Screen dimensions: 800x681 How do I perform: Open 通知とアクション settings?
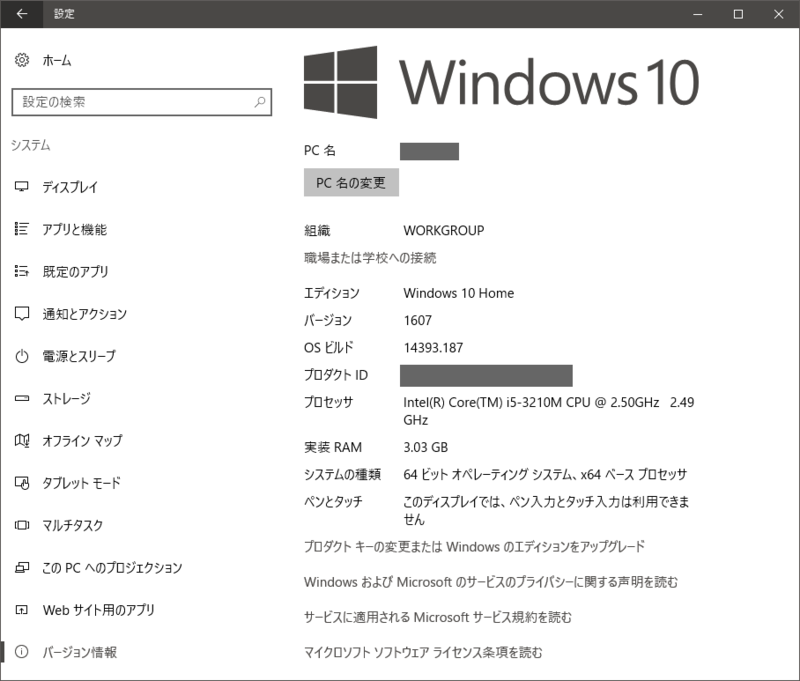point(84,314)
